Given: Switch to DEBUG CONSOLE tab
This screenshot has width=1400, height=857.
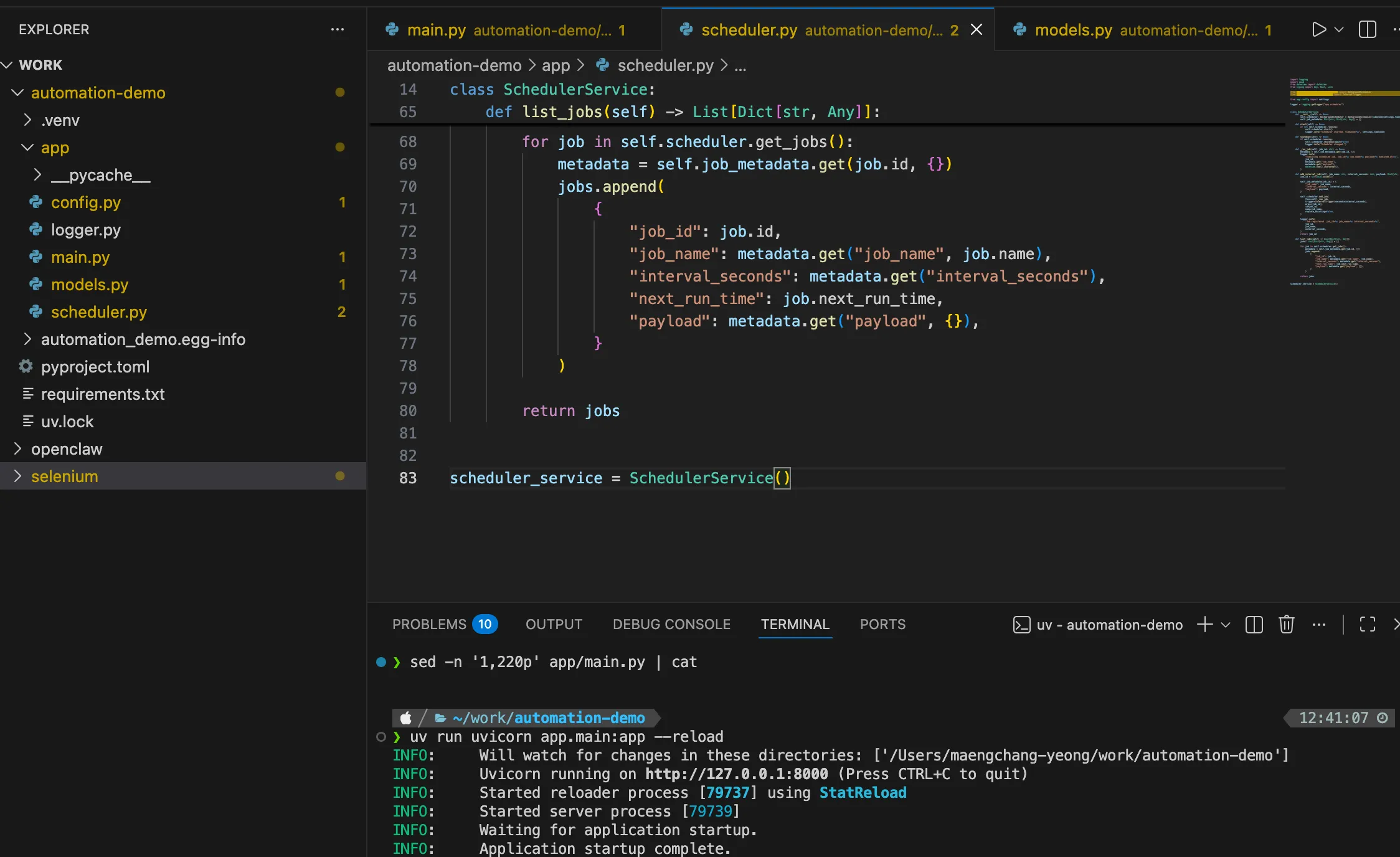Looking at the screenshot, I should tap(671, 624).
